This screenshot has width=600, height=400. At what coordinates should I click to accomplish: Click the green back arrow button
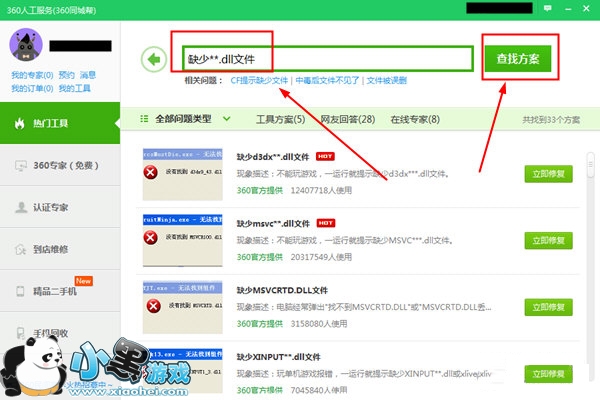click(154, 59)
